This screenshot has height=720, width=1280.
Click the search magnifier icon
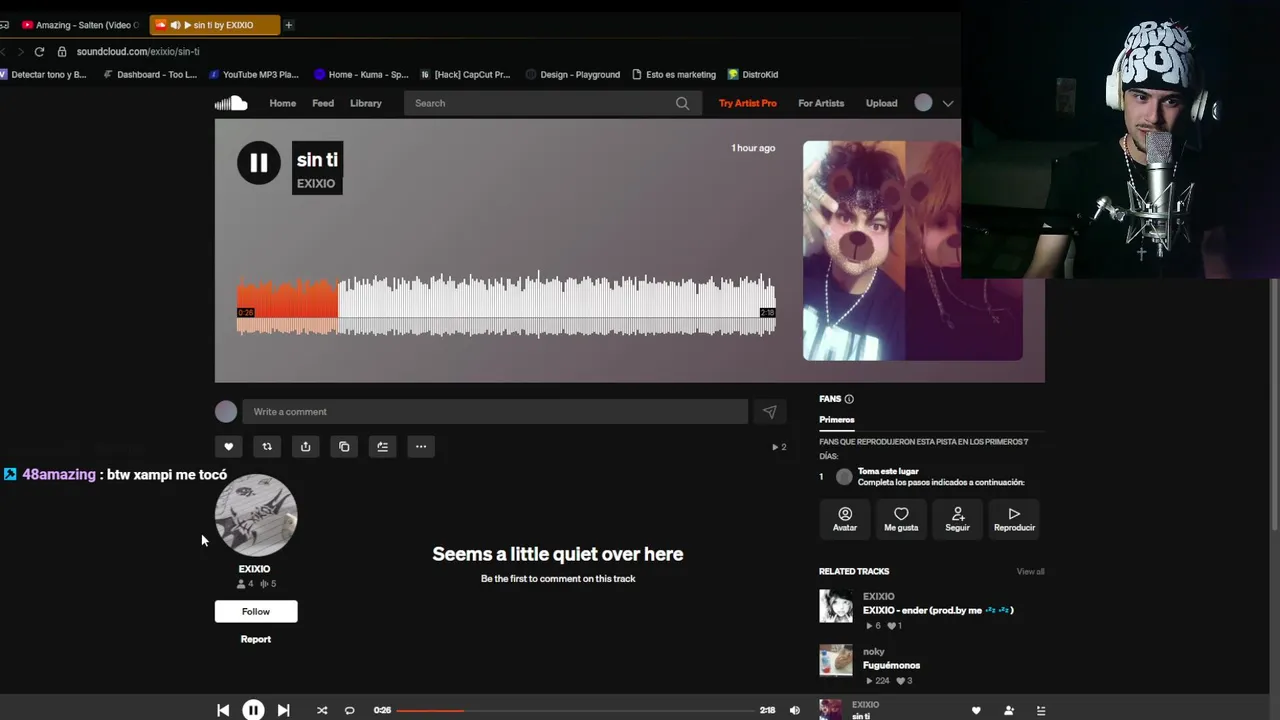[x=682, y=103]
